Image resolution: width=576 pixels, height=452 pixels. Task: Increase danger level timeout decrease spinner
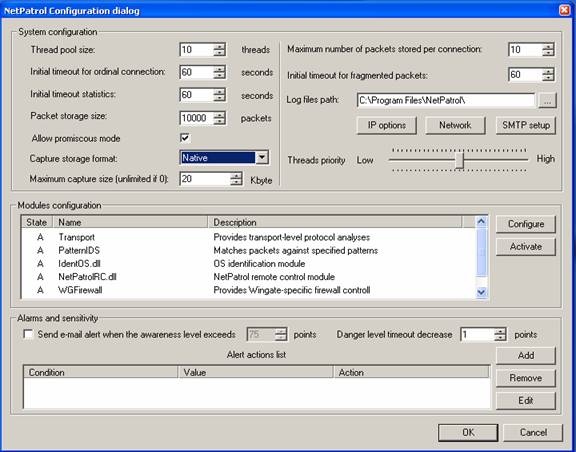point(500,331)
